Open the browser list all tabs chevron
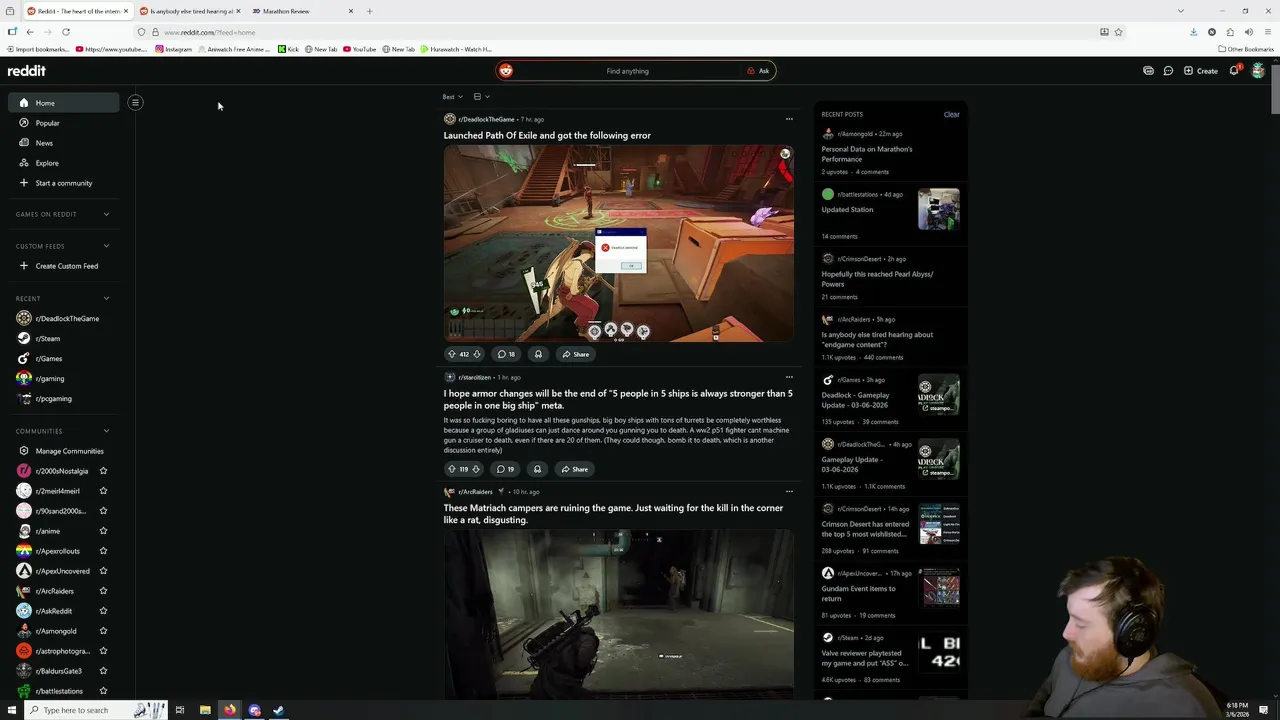1280x720 pixels. coord(1180,11)
